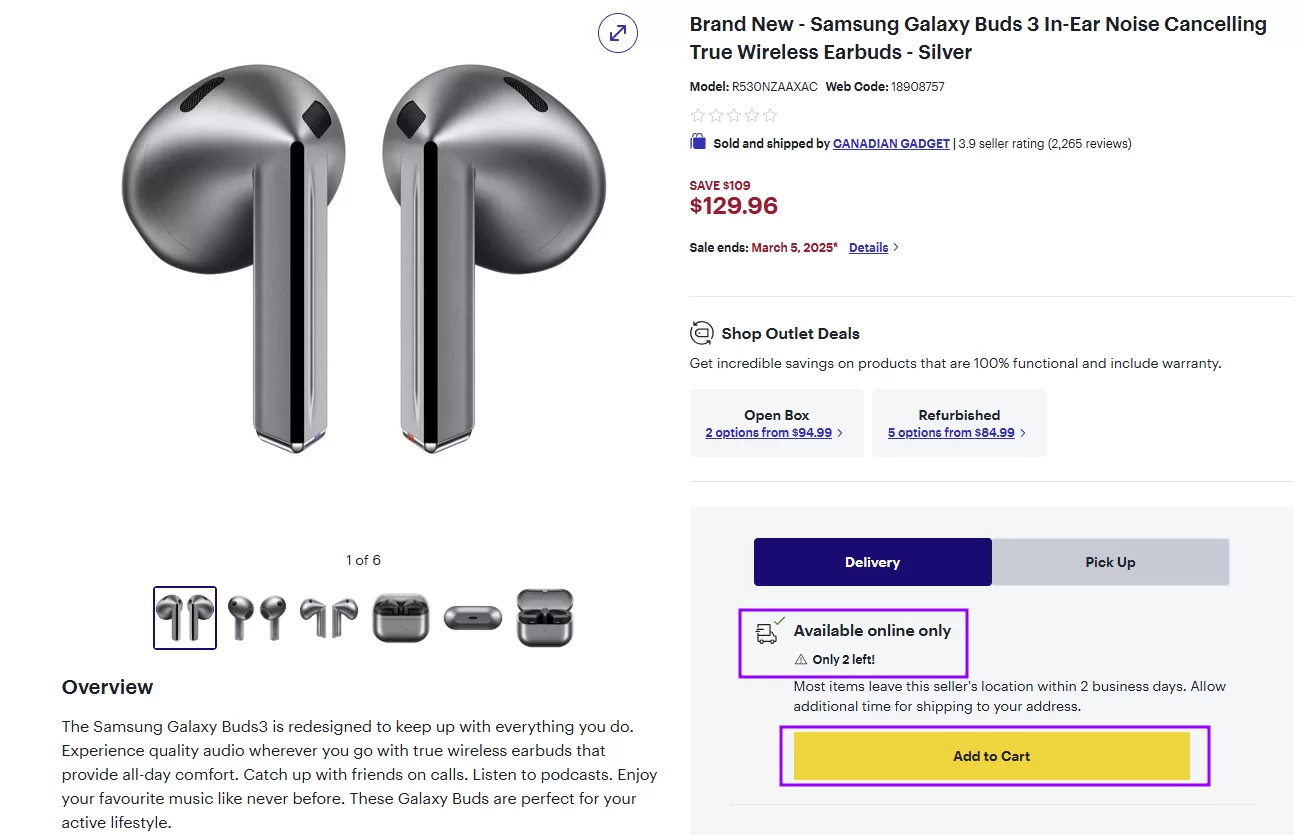The image size is (1300, 835).
Task: Click the fifth rating star
Action: [769, 115]
